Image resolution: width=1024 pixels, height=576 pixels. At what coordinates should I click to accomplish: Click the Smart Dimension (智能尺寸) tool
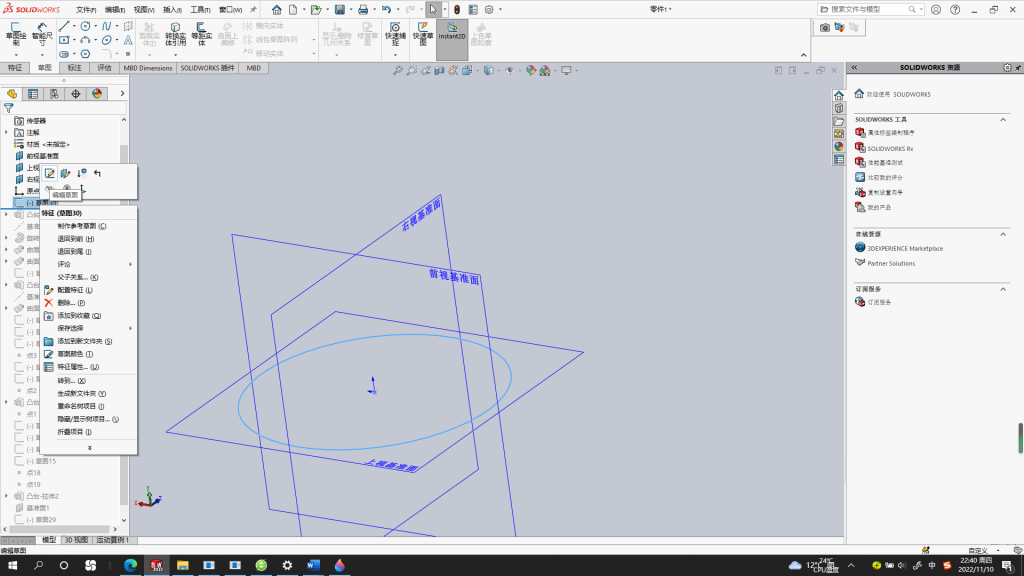pyautogui.click(x=42, y=34)
